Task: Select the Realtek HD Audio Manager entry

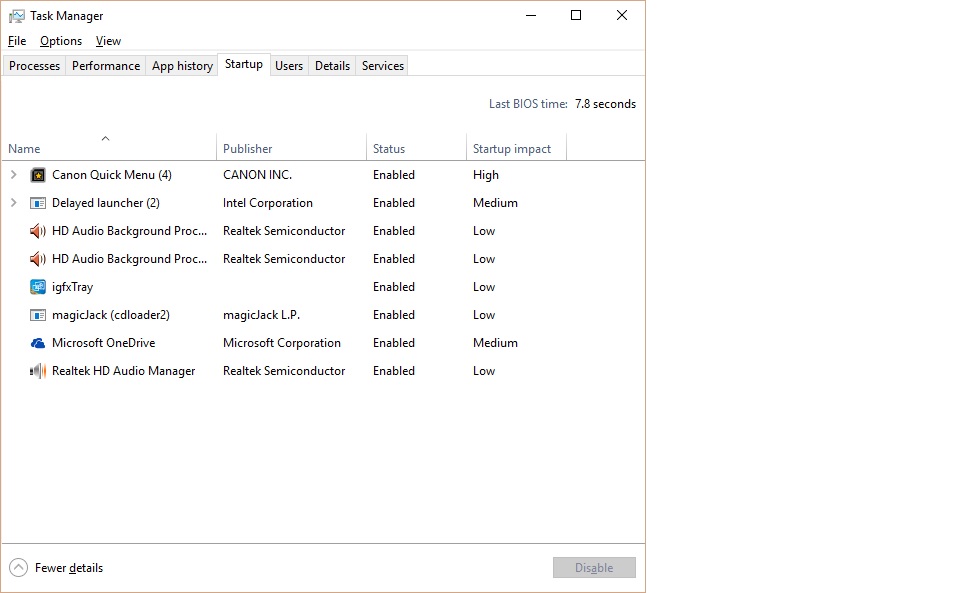Action: [x=323, y=371]
